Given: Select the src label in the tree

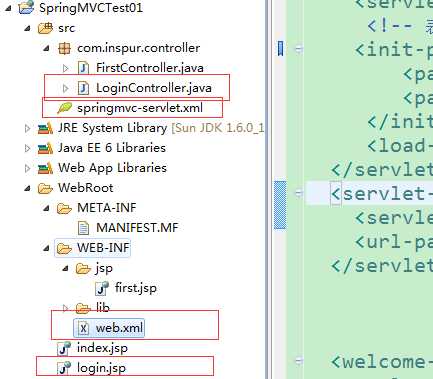Looking at the screenshot, I should point(66,28).
